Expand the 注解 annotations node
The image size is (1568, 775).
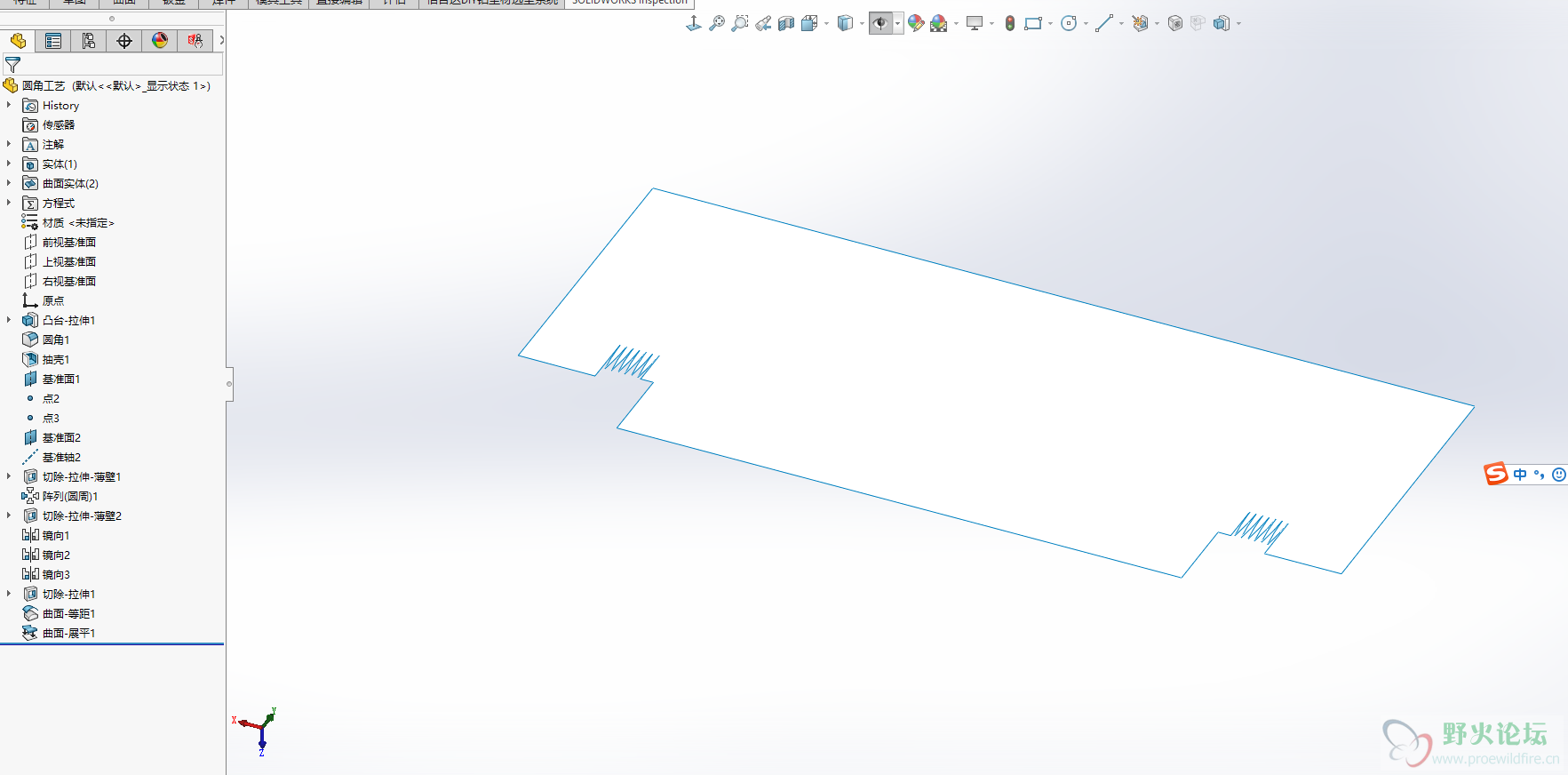[x=9, y=144]
